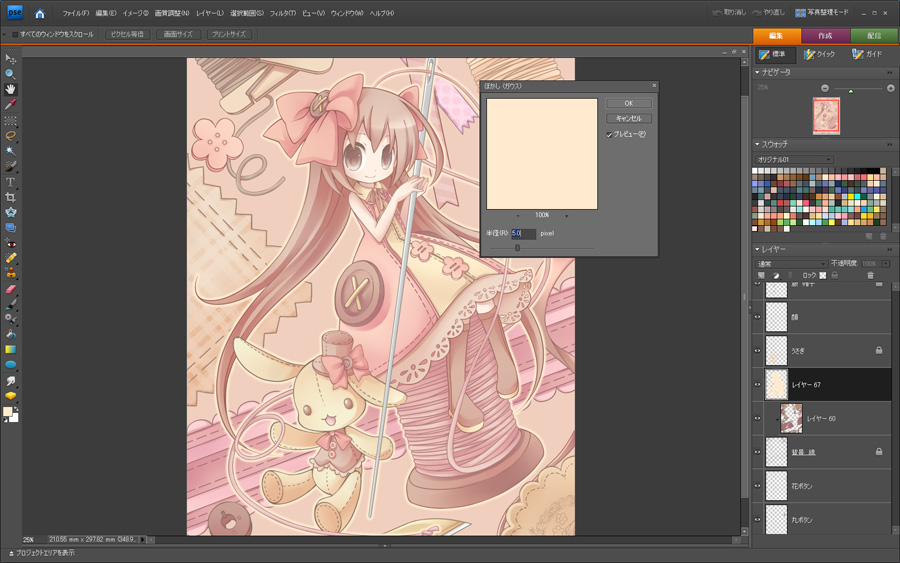Click the trash icon in Layers panel

click(x=870, y=275)
